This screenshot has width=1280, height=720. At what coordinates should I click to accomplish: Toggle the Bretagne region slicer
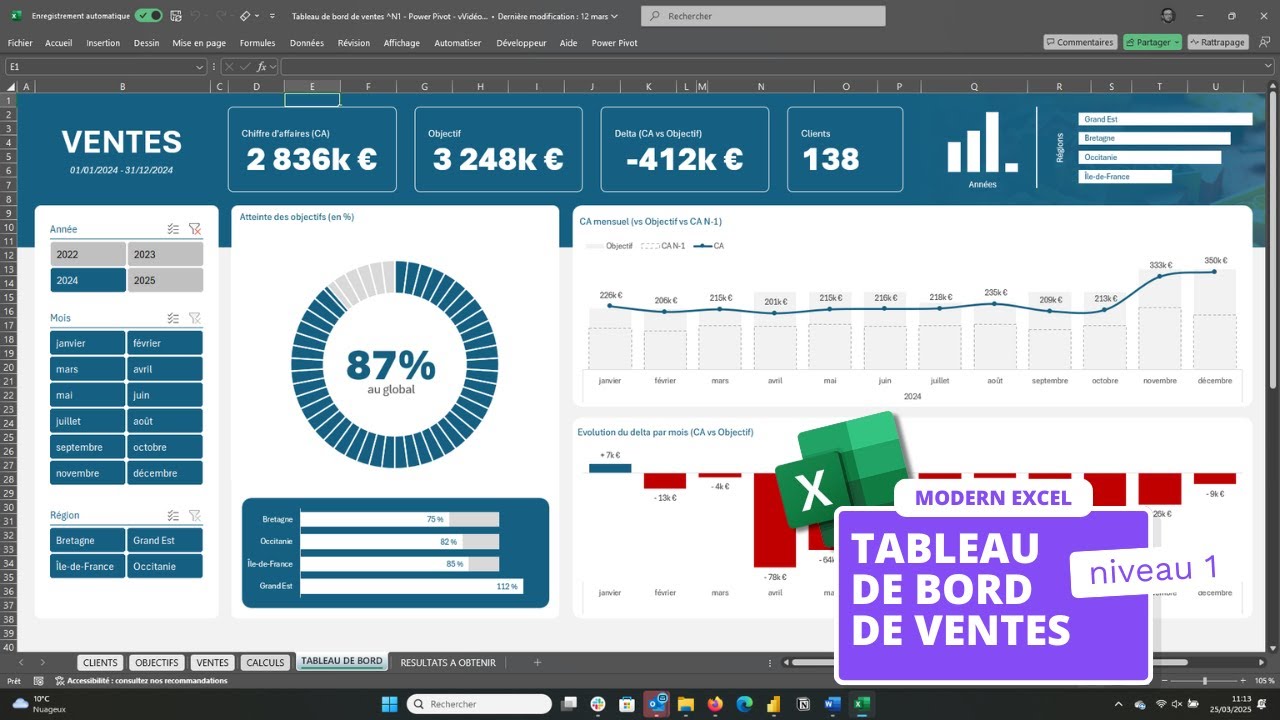click(88, 540)
